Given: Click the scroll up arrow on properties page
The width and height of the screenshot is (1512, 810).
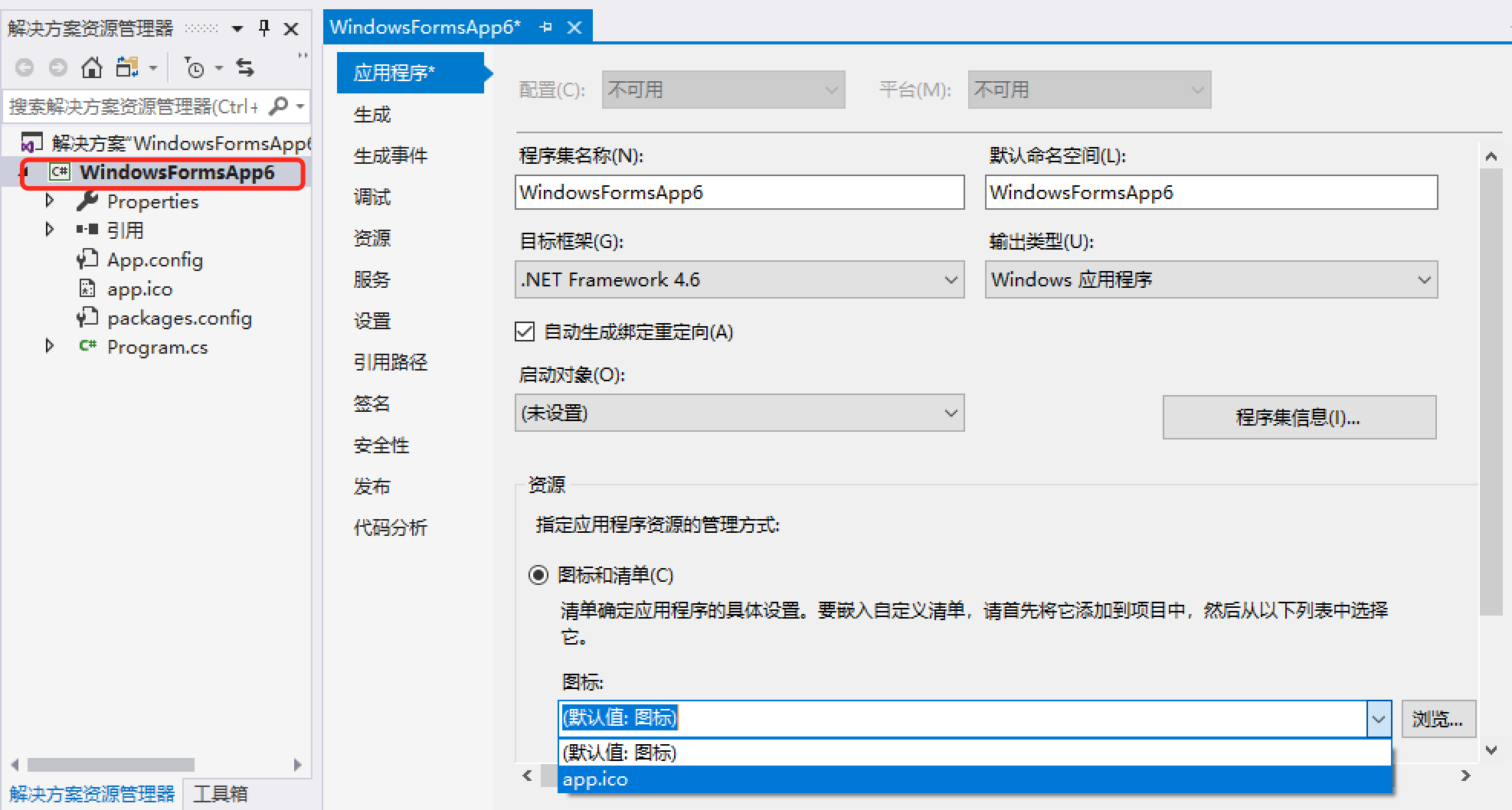Looking at the screenshot, I should pos(1491,156).
